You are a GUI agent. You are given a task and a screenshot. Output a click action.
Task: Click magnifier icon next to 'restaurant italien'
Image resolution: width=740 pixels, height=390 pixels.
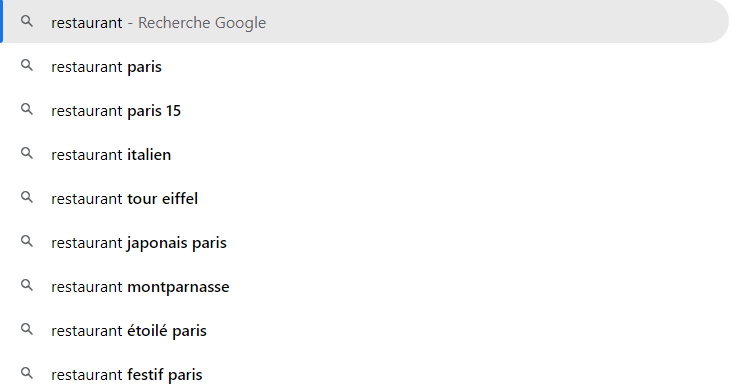[27, 153]
